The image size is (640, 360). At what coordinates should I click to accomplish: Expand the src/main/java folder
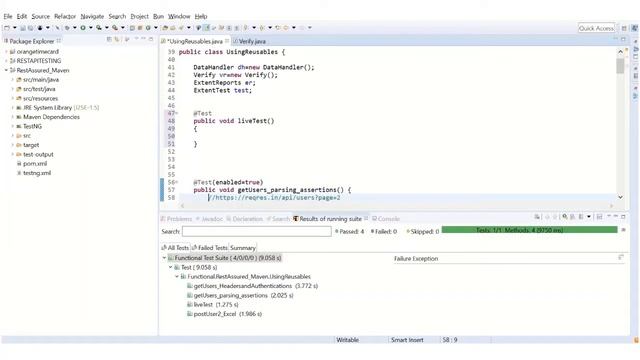(x=13, y=80)
